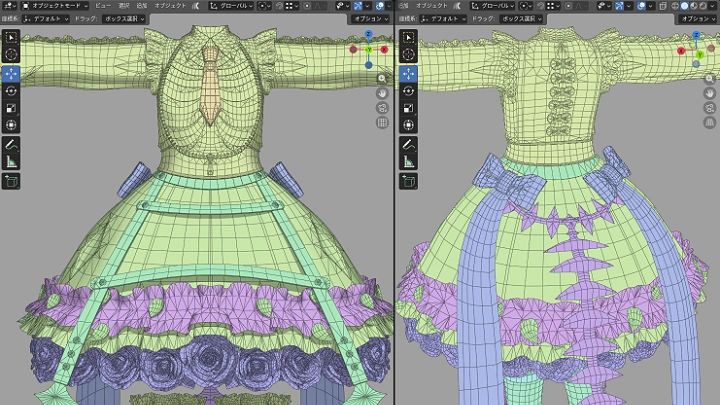Switch right viewport to material preview shading
Viewport: 720px width, 405px height.
click(694, 6)
